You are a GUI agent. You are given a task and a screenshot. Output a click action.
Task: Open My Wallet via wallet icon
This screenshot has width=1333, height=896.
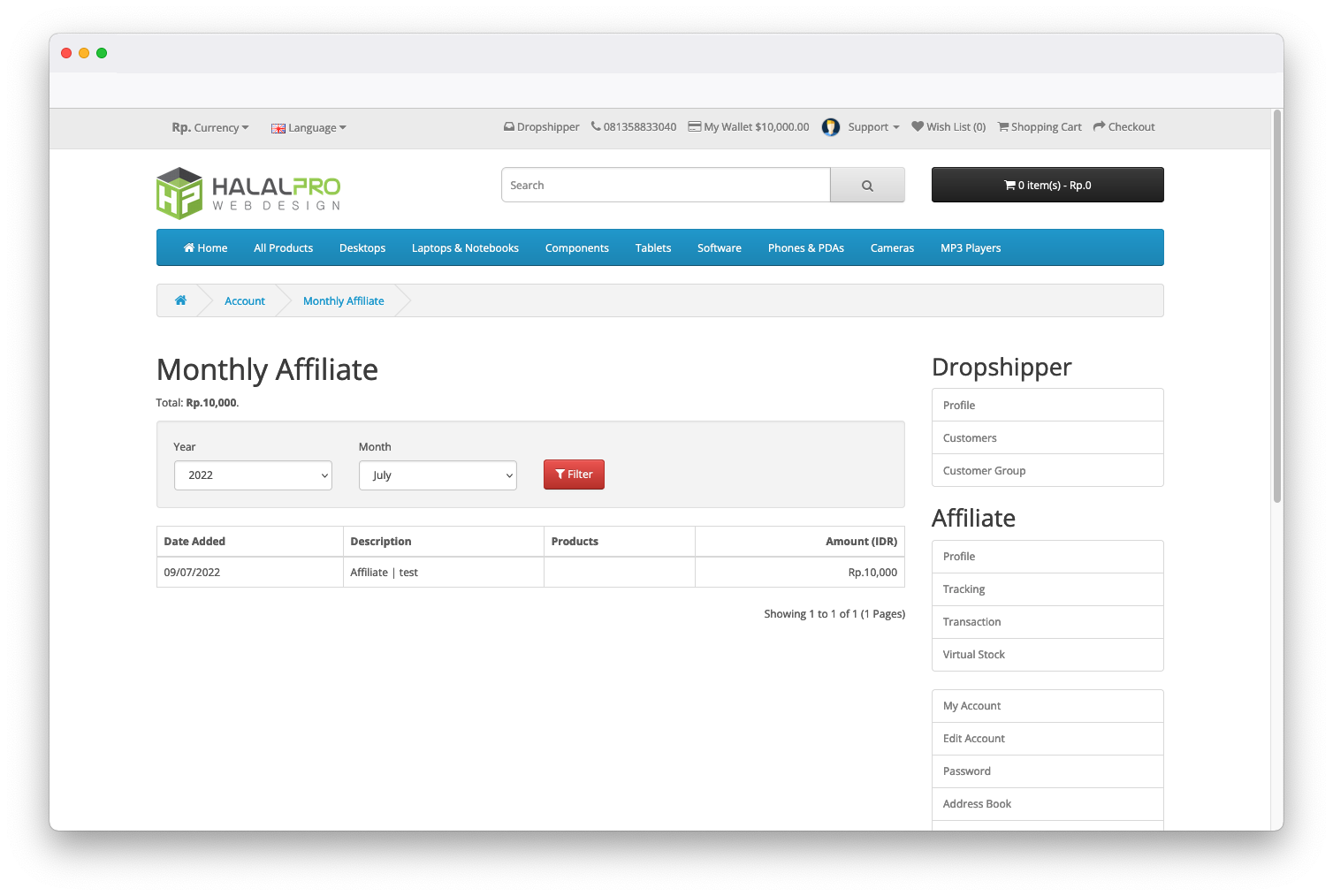tap(695, 126)
